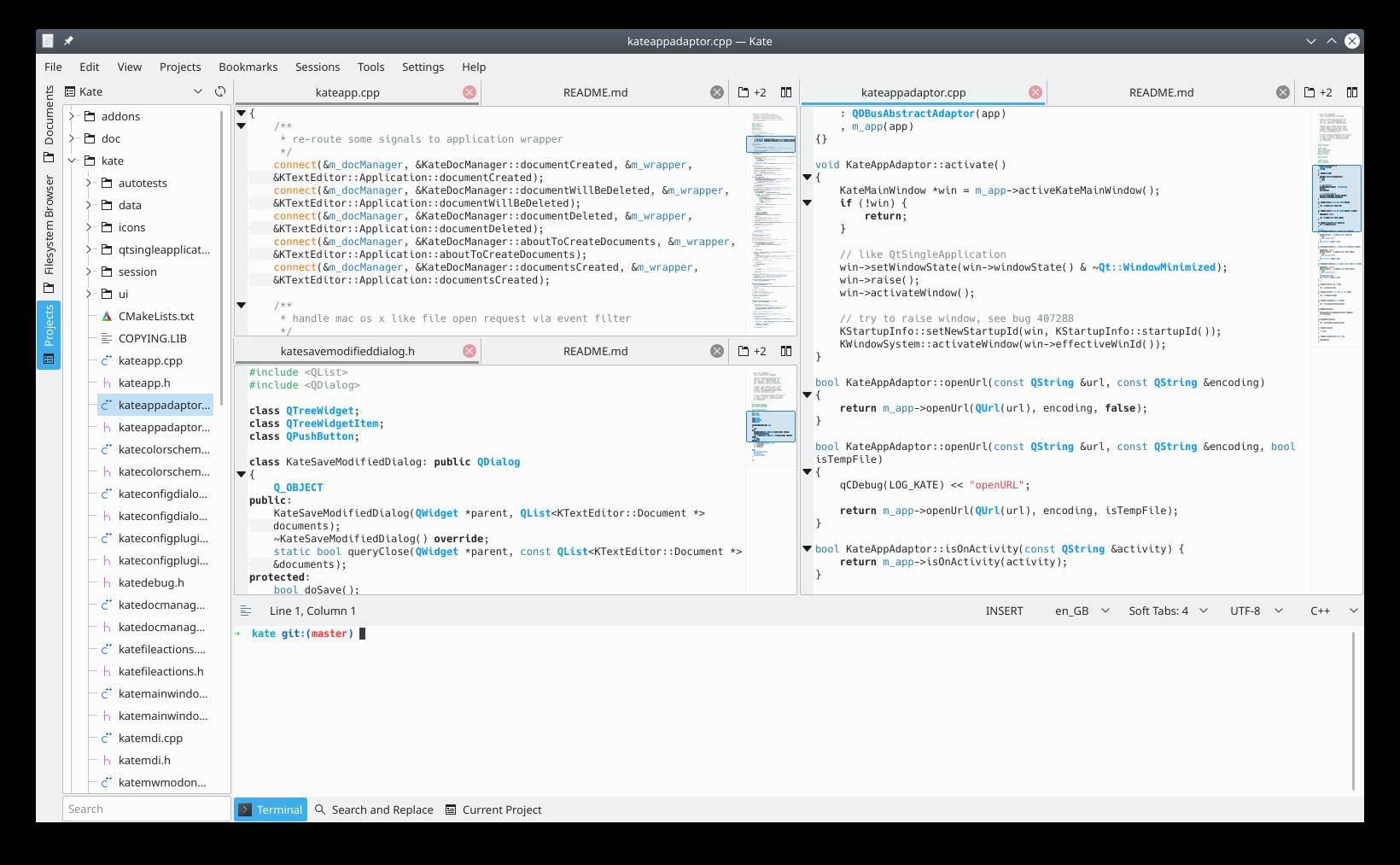Toggle the Terminal panel button
This screenshot has width=1400, height=865.
271,809
